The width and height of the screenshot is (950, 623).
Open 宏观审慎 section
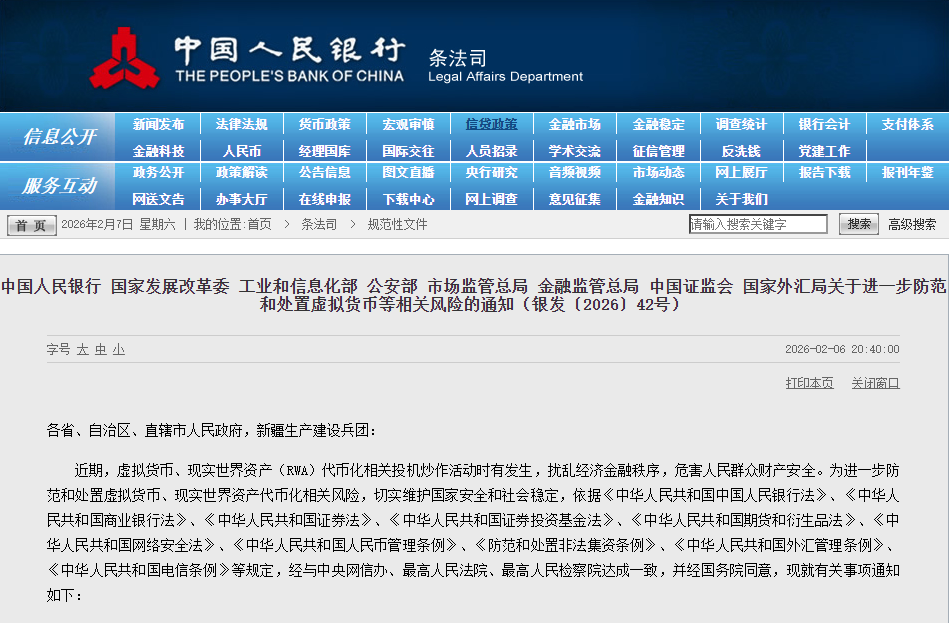[x=408, y=124]
